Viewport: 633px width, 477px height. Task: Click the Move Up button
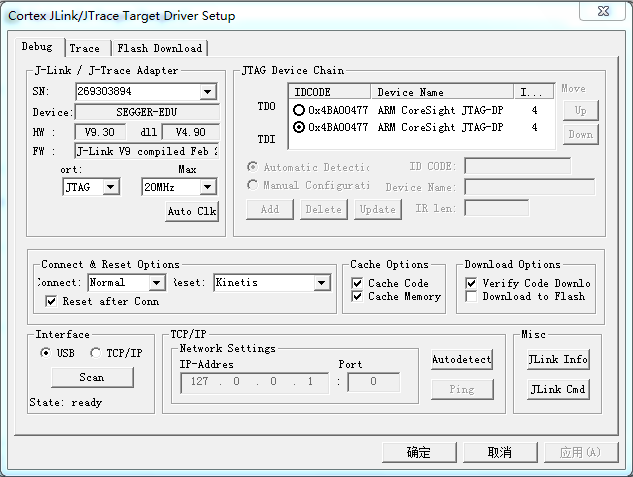point(581,110)
